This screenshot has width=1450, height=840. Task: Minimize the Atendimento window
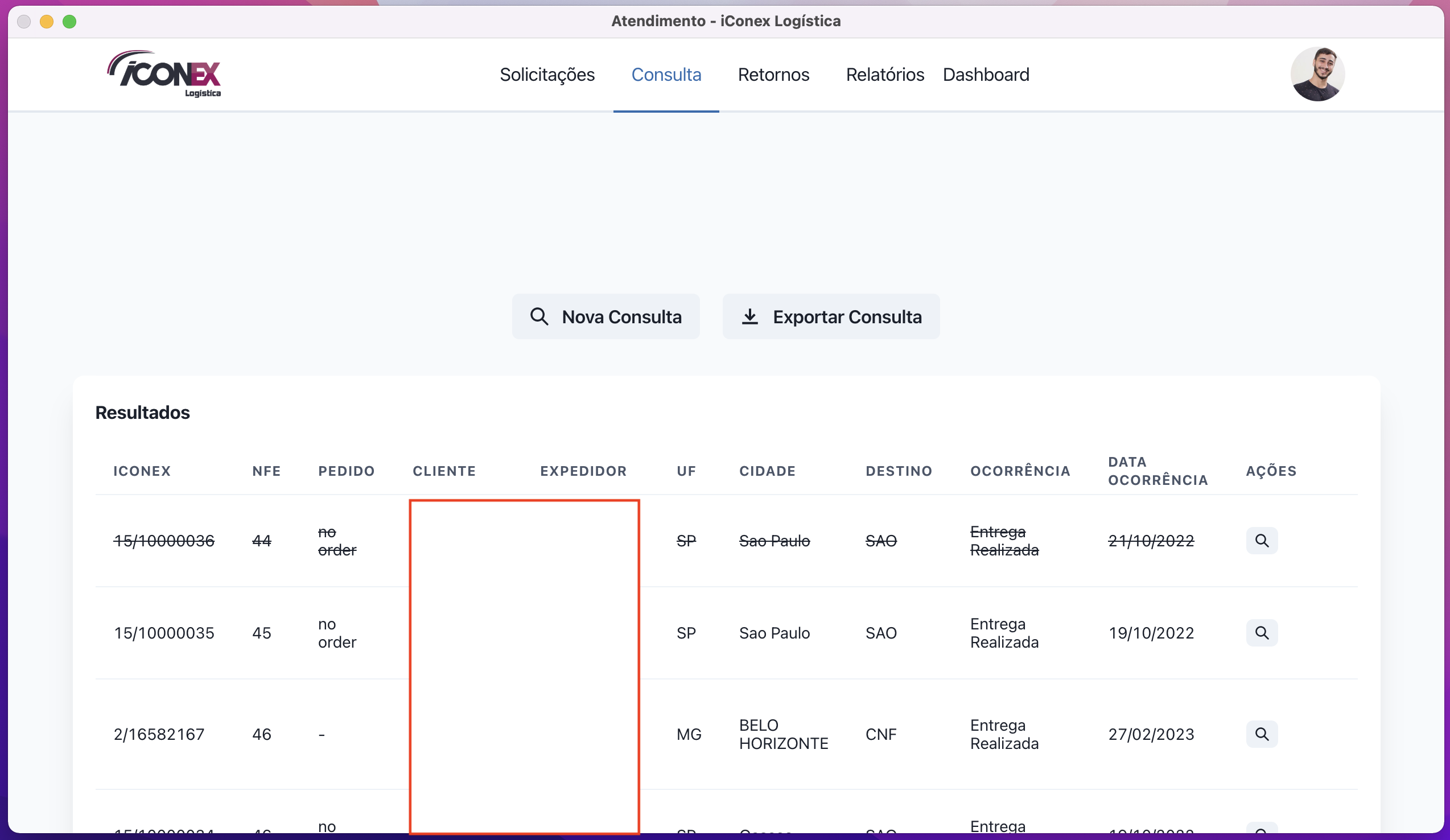pos(47,22)
